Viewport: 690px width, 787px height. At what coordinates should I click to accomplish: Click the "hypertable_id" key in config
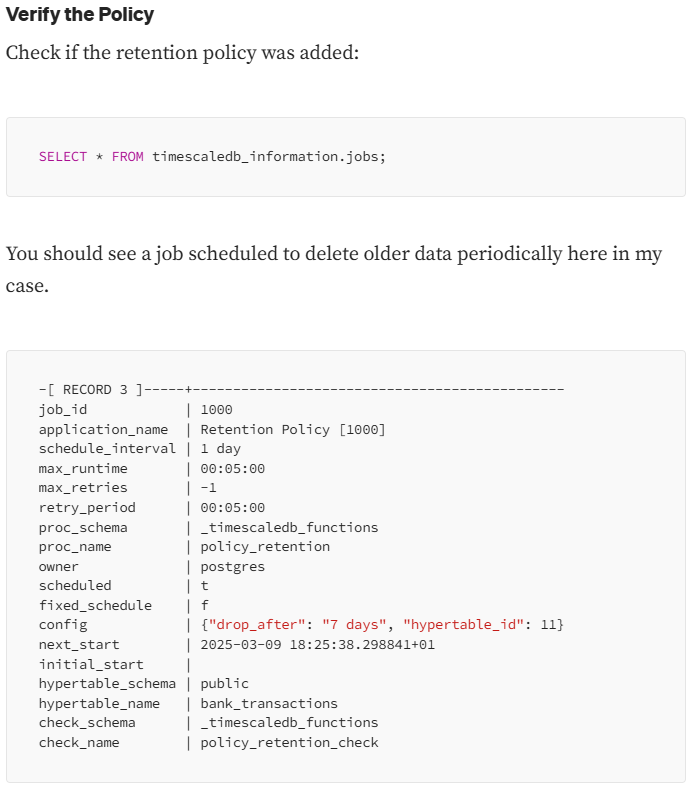(x=464, y=625)
